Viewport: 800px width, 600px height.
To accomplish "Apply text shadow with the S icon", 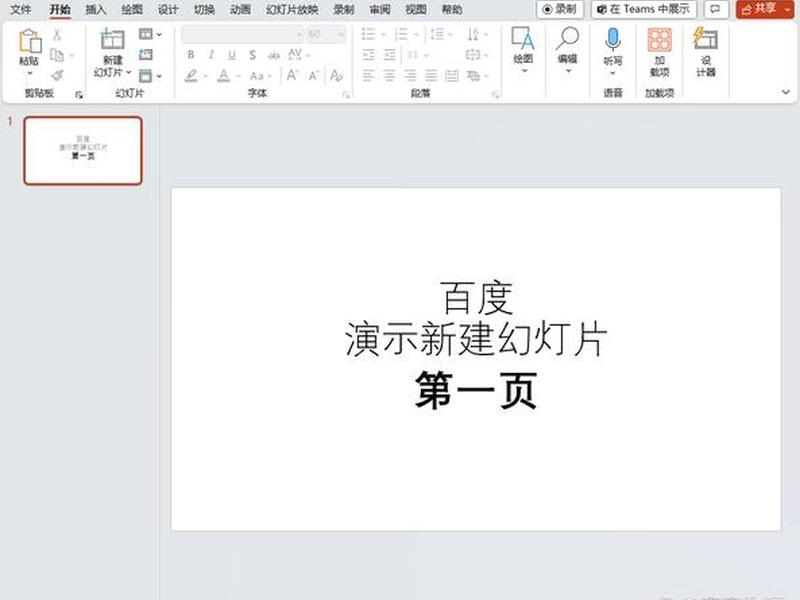I will coord(253,55).
